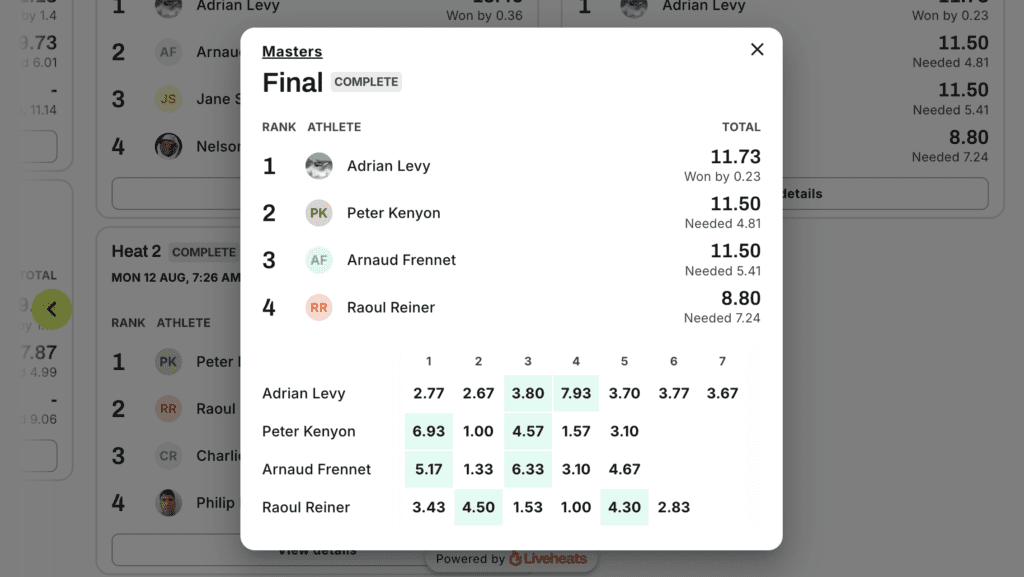The height and width of the screenshot is (577, 1024).
Task: Click Raoul Reiner's RR initials badge
Action: coord(318,307)
